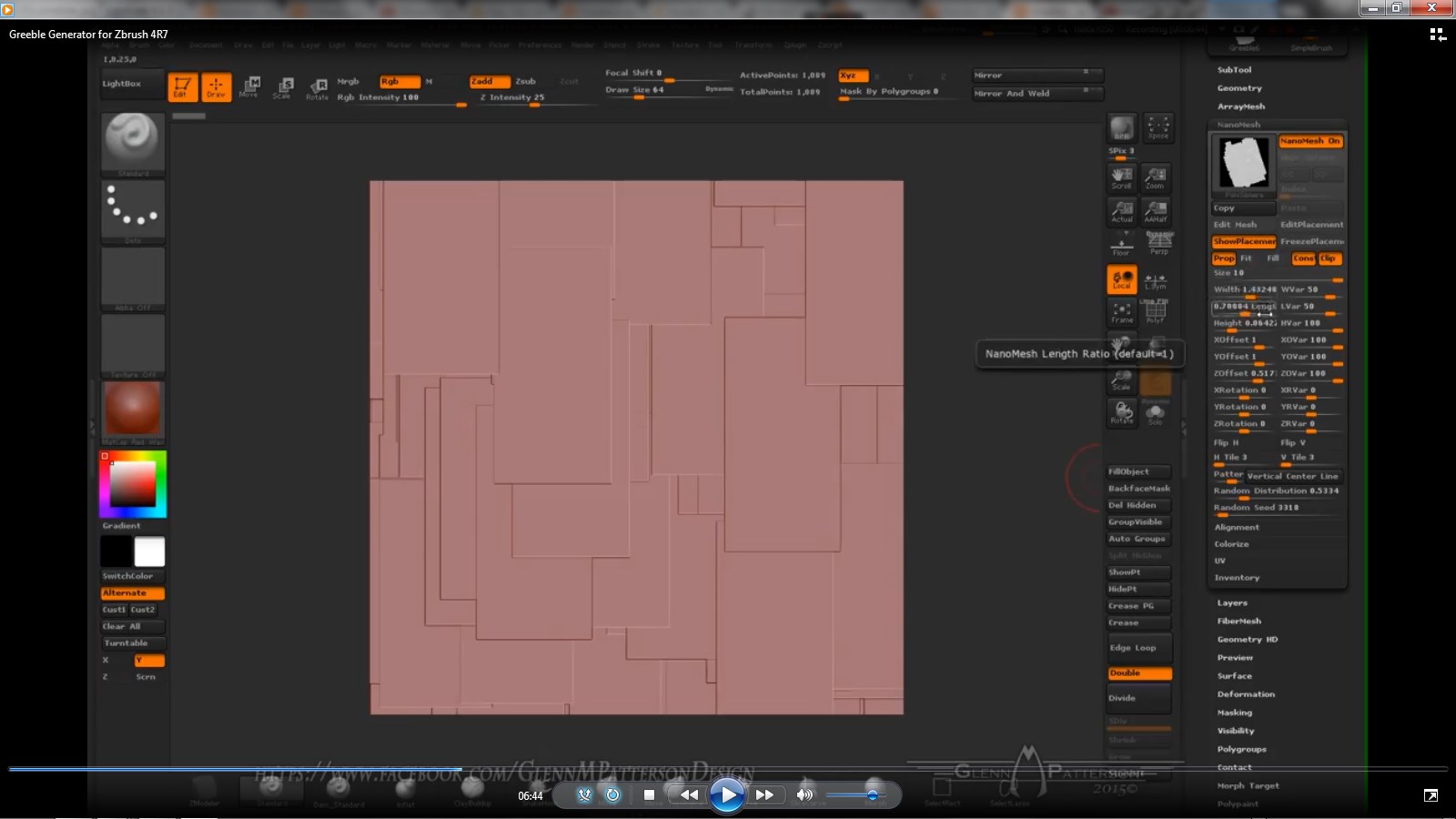Expand the Geometry palette
This screenshot has height=819, width=1456.
tap(1239, 88)
